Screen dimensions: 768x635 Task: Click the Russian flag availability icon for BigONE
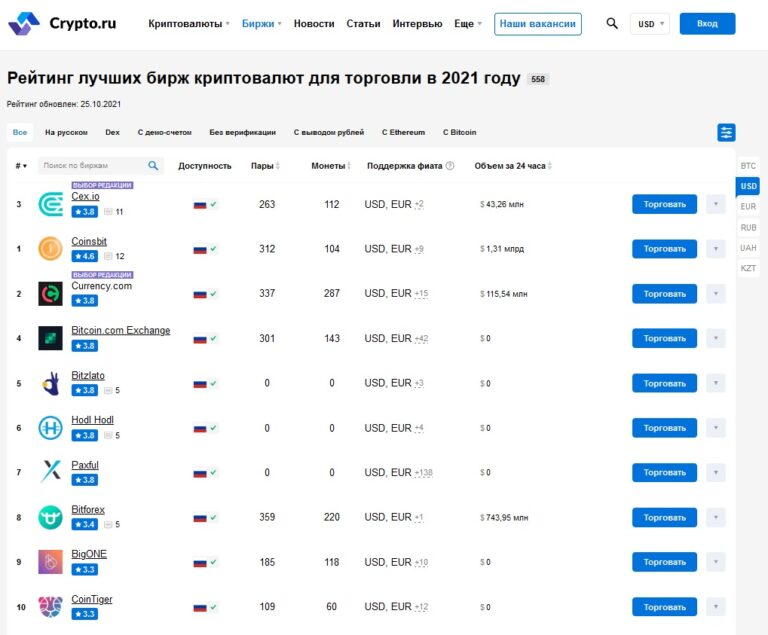(x=200, y=562)
